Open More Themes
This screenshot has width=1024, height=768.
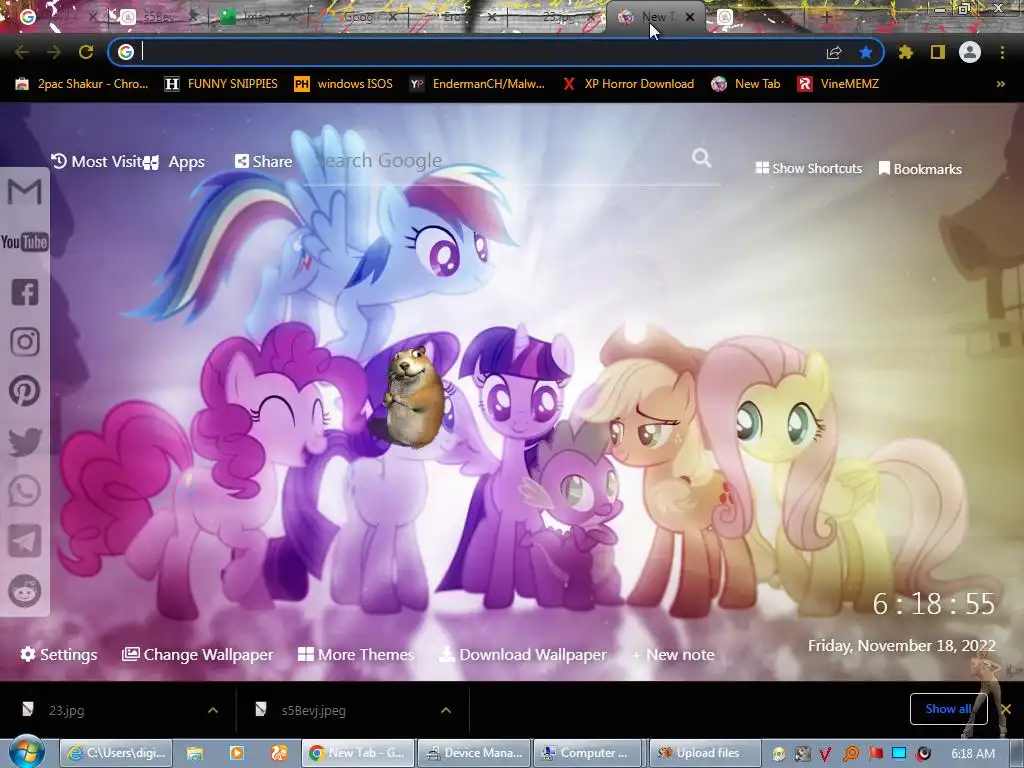click(x=356, y=654)
